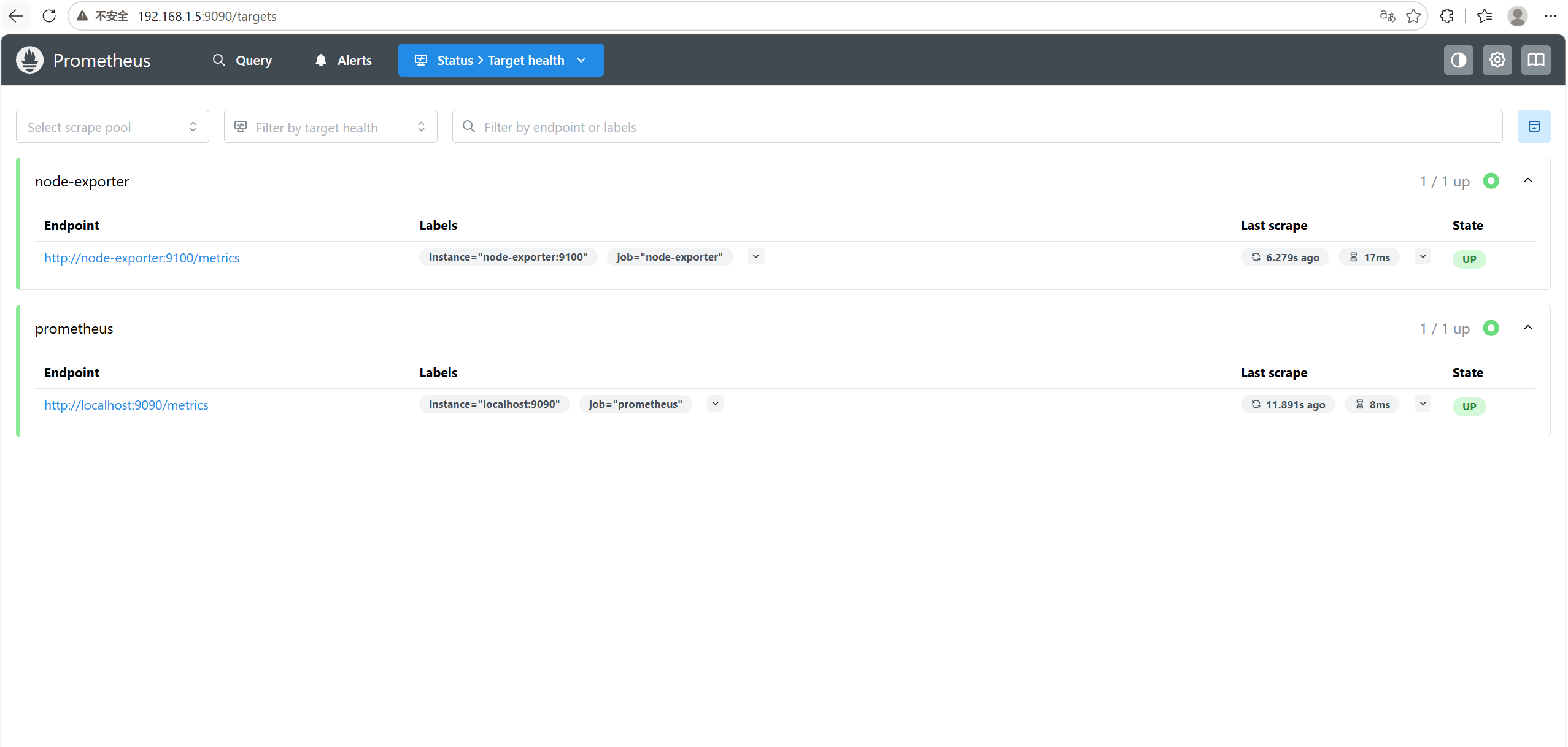Expand scrape details for node-exporter target
Screen dimensions: 1568x747
coord(1423,256)
